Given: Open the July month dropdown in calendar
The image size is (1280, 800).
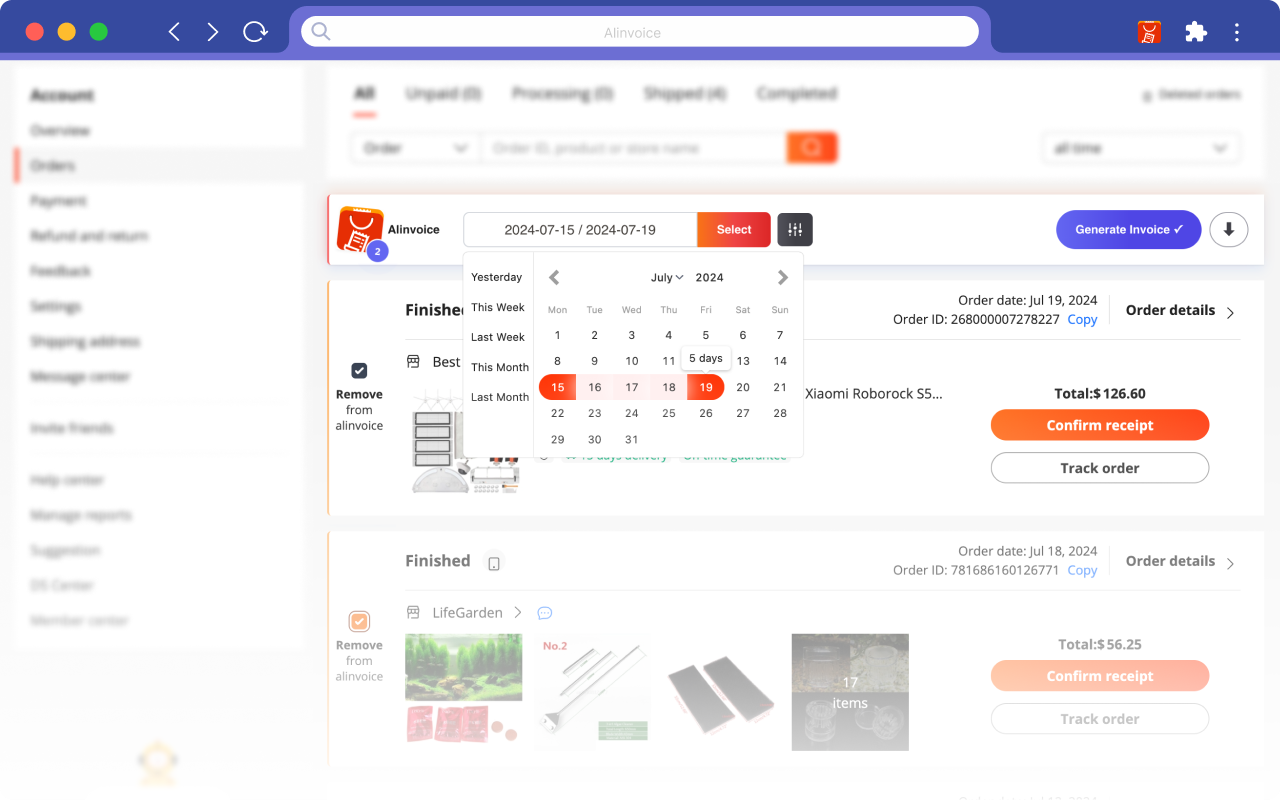Looking at the screenshot, I should pos(666,277).
